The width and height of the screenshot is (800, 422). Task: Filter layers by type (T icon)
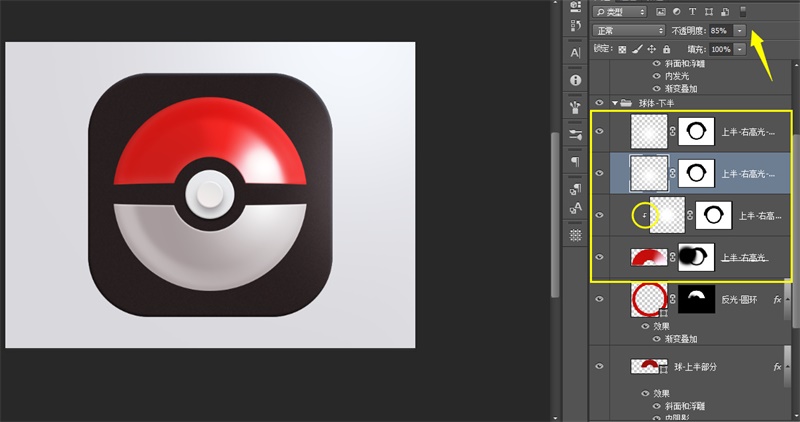pyautogui.click(x=693, y=12)
